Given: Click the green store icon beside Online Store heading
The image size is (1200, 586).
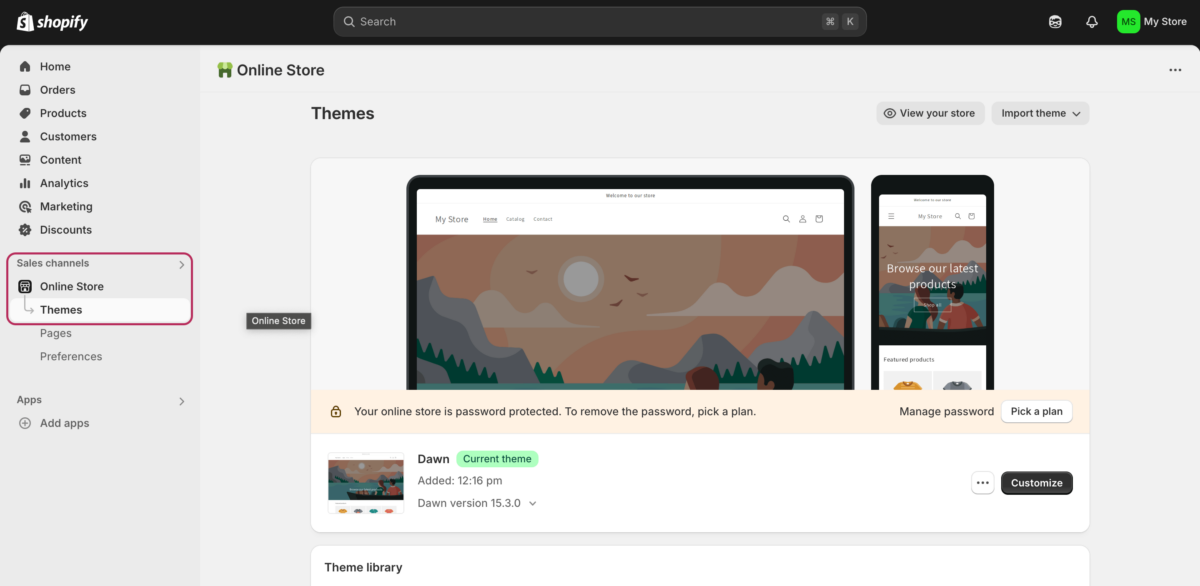Looking at the screenshot, I should [x=225, y=70].
